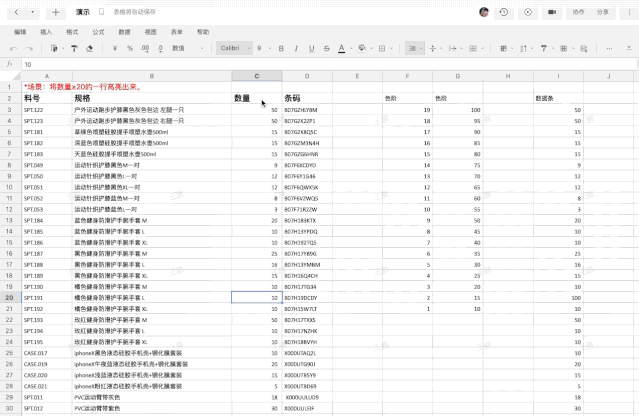Image resolution: width=639 pixels, height=416 pixels.
Task: Apply the yuan currency format
Action: click(x=115, y=48)
